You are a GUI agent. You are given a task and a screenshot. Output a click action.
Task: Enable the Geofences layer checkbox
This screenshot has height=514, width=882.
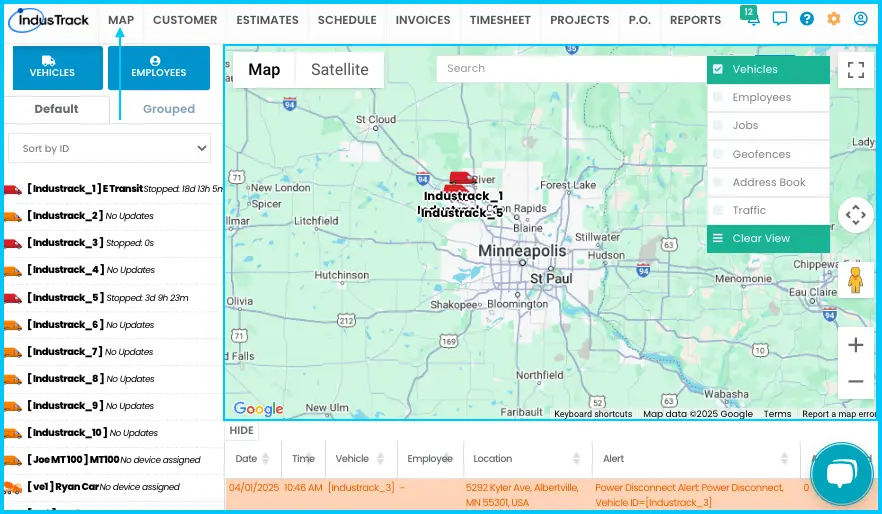pos(718,154)
